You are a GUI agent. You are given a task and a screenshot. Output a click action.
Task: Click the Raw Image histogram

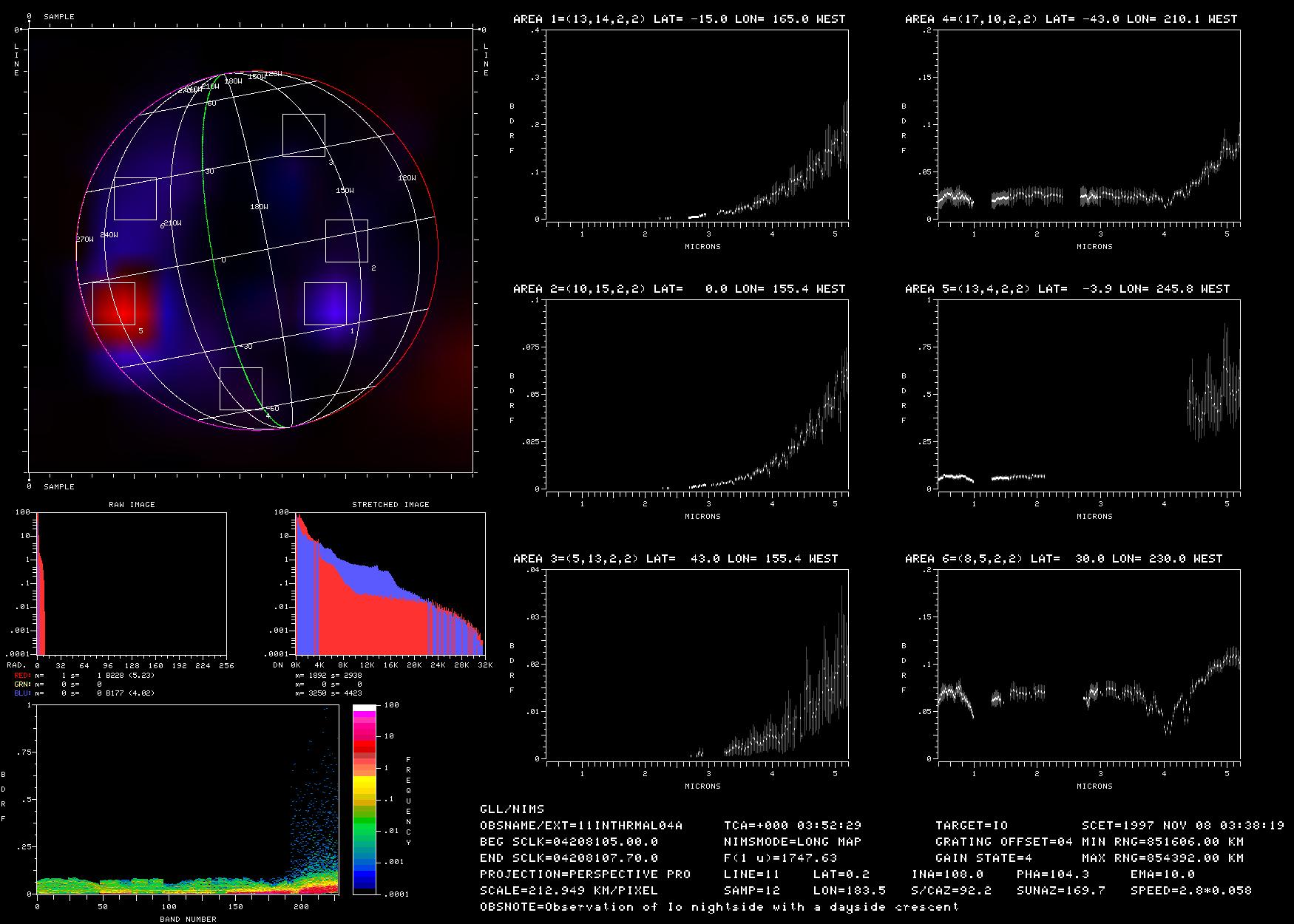pos(132,583)
